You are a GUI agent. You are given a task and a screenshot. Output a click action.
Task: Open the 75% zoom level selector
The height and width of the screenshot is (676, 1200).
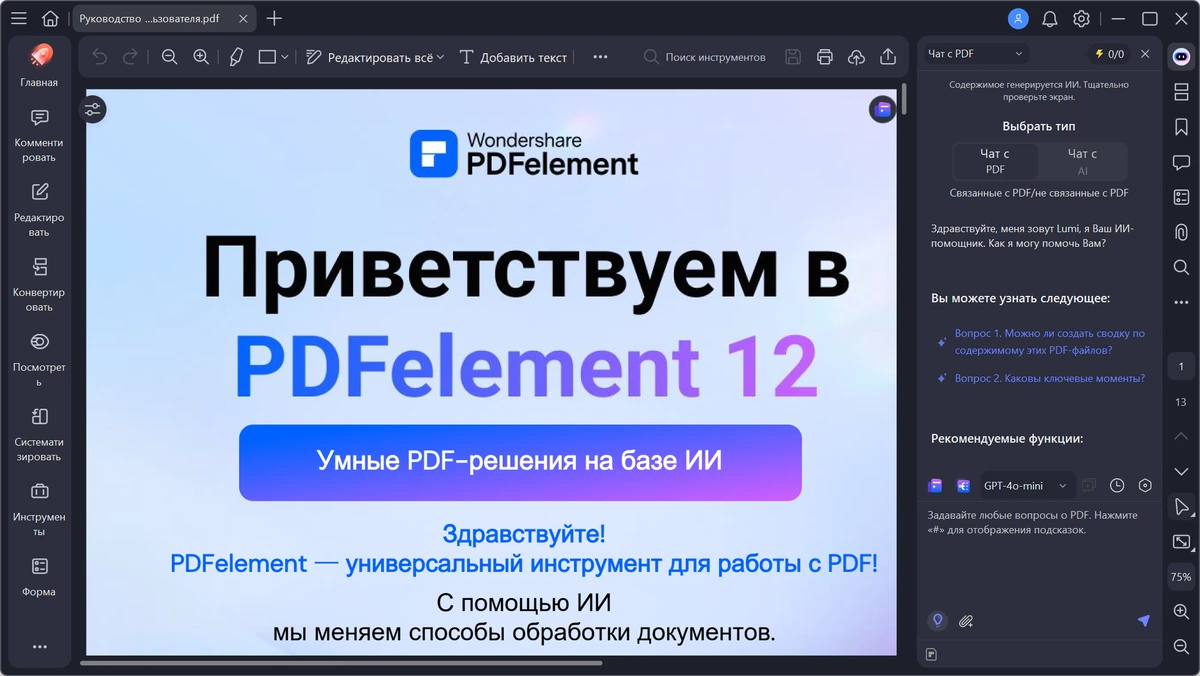point(1181,577)
